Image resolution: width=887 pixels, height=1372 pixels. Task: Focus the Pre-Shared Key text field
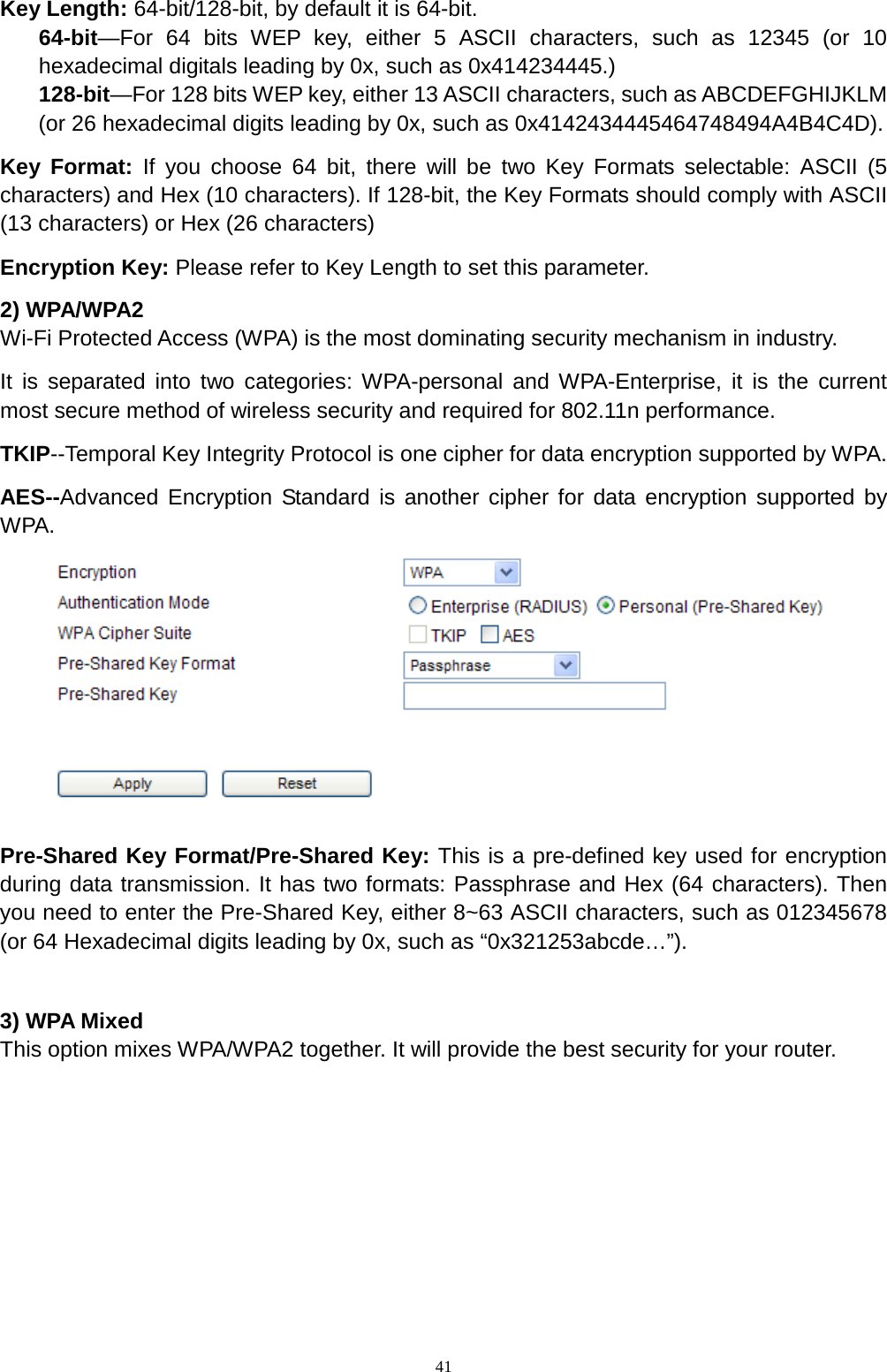pos(534,695)
